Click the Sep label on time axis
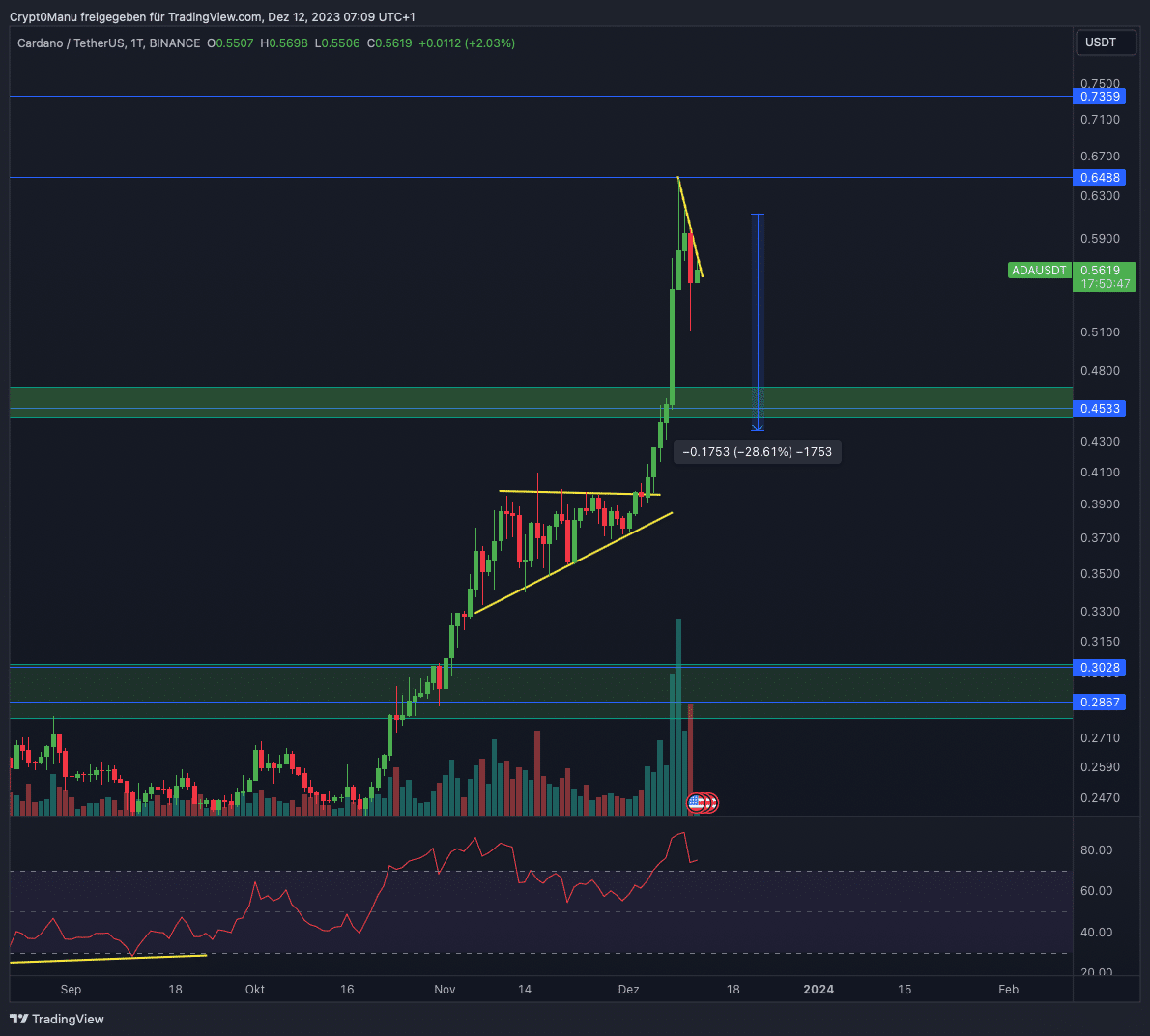This screenshot has height=1036, width=1150. (72, 989)
